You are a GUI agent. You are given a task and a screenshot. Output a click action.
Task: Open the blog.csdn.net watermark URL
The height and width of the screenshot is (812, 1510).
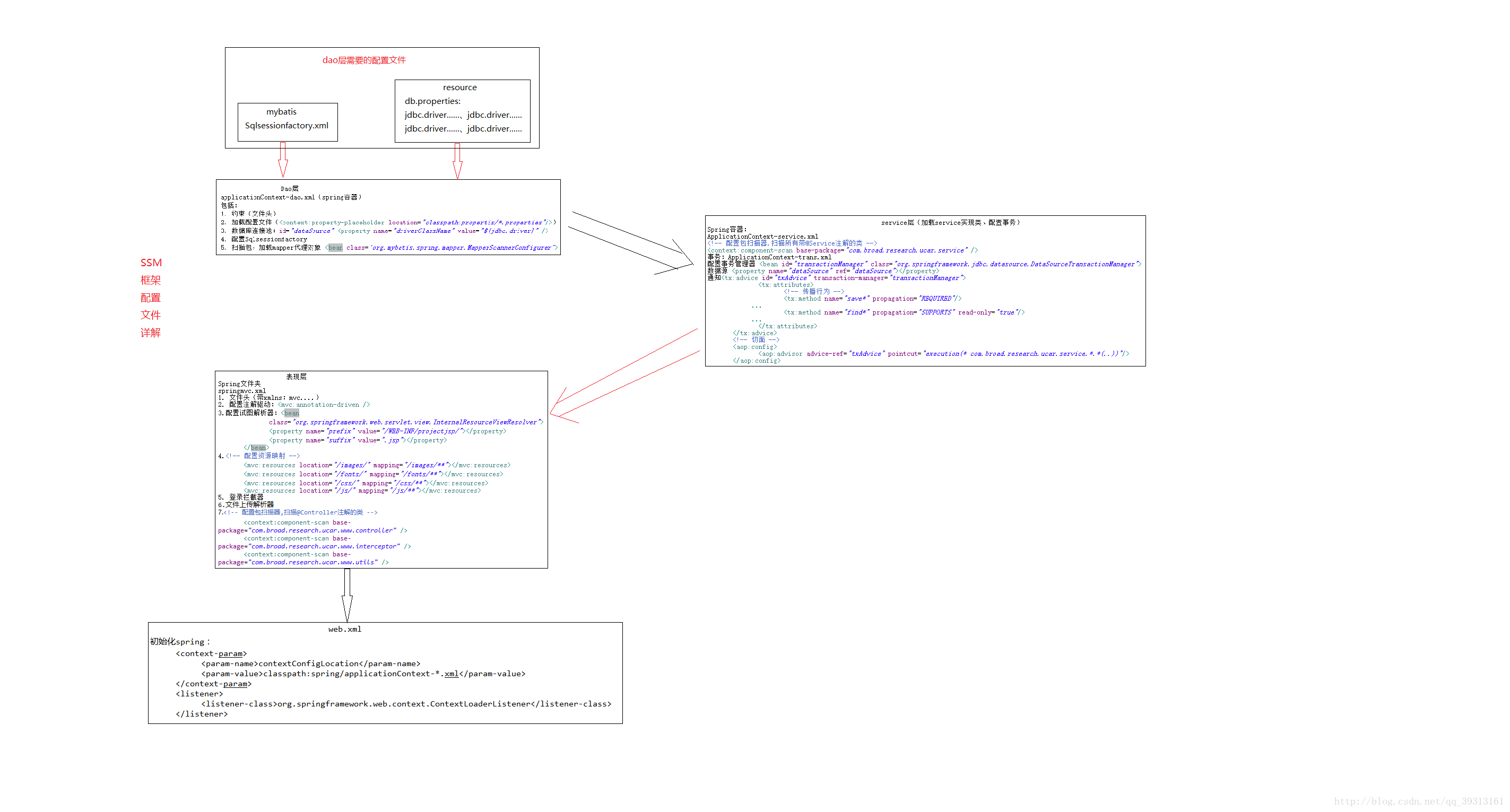point(1418,801)
